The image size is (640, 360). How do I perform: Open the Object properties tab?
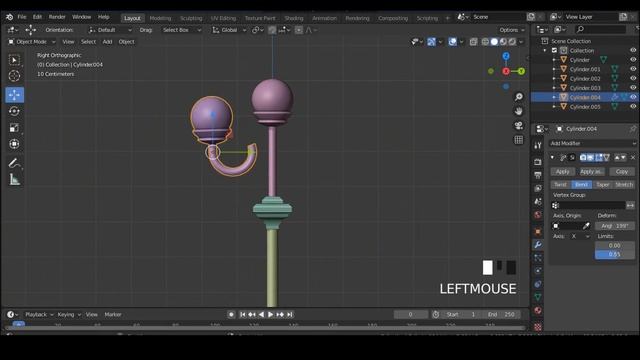pos(538,231)
